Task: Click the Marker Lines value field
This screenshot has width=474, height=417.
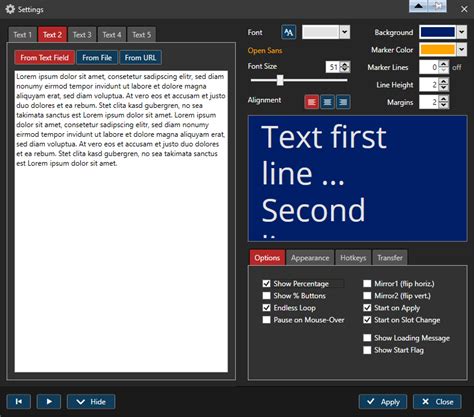Action: point(429,67)
